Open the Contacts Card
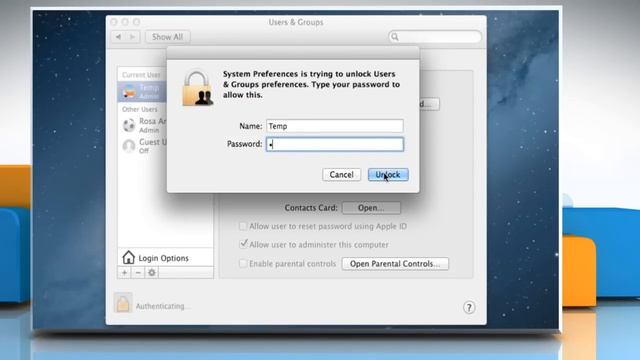Image resolution: width=640 pixels, height=360 pixels. pyautogui.click(x=371, y=208)
